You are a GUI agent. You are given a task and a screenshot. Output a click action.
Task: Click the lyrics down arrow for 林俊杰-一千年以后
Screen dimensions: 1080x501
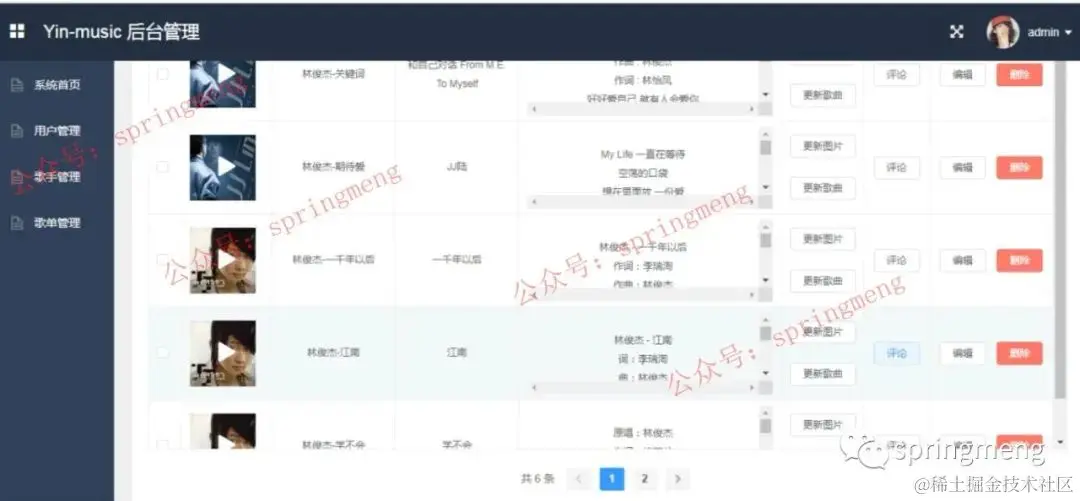pos(765,280)
